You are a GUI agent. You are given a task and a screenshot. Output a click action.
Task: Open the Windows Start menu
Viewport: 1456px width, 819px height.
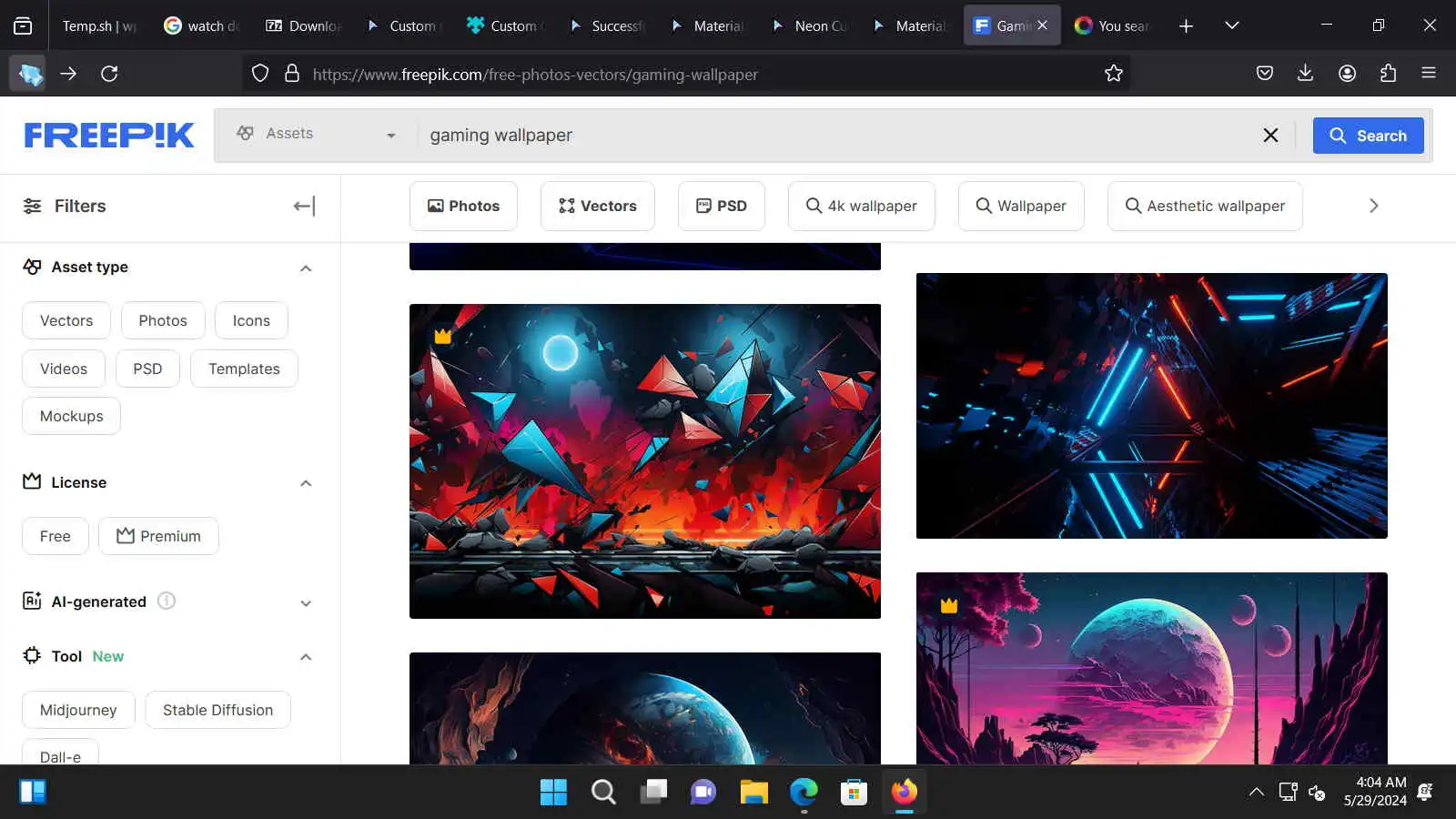coord(553,792)
